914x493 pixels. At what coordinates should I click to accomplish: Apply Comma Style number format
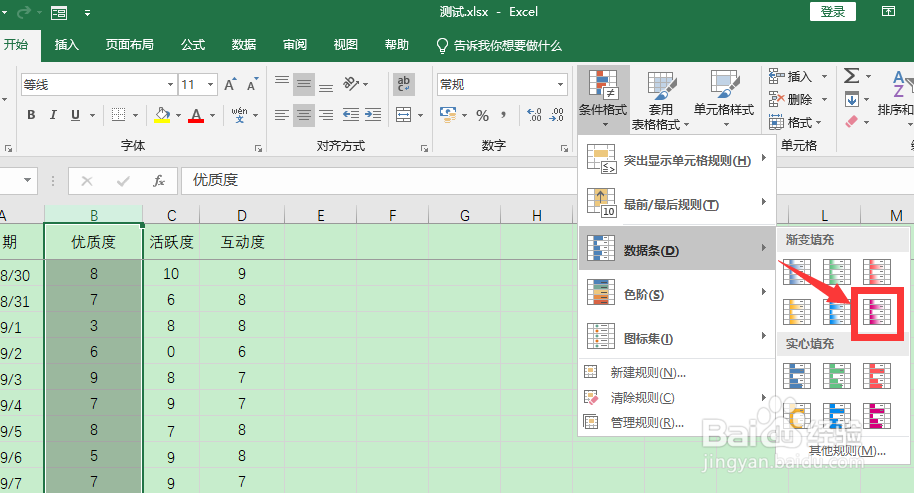[504, 115]
